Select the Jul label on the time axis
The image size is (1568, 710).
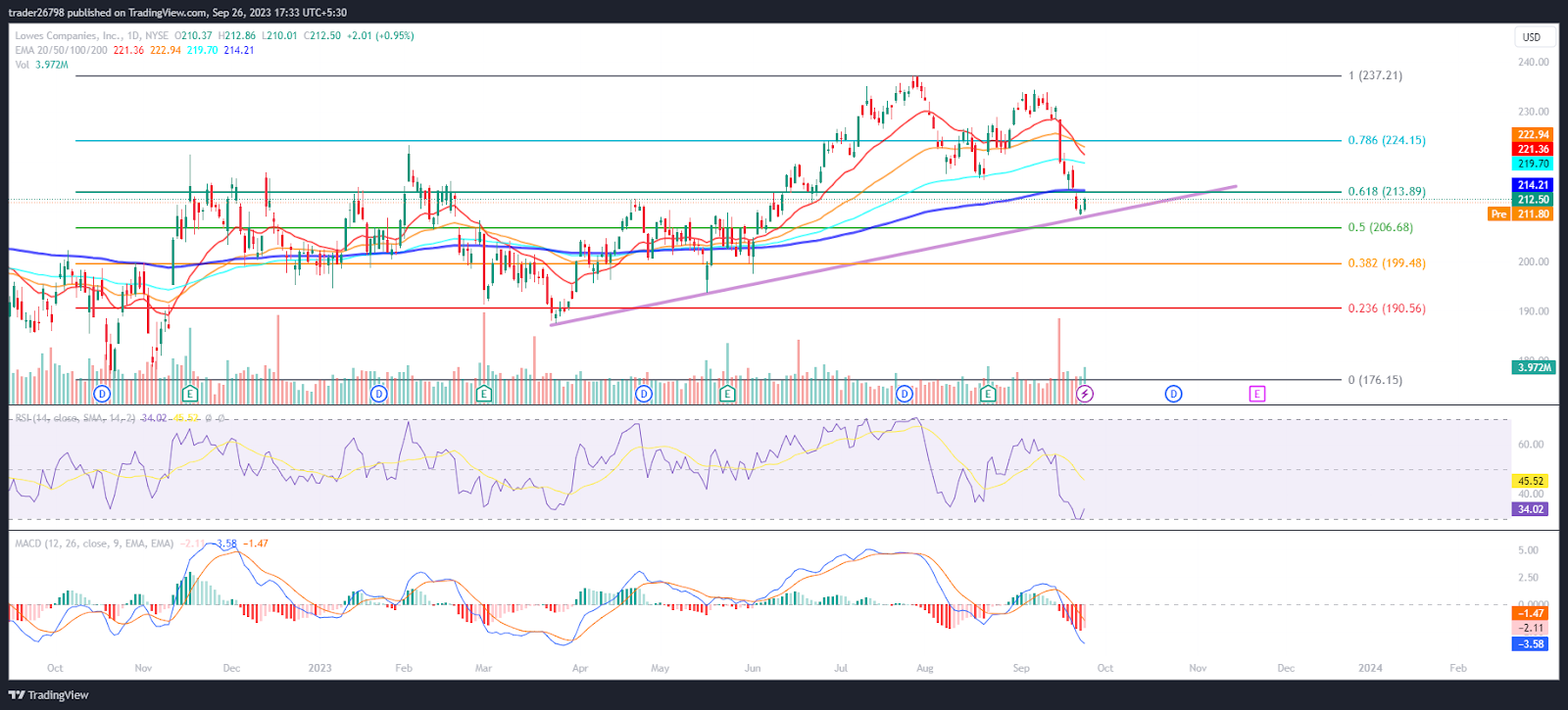coord(841,669)
